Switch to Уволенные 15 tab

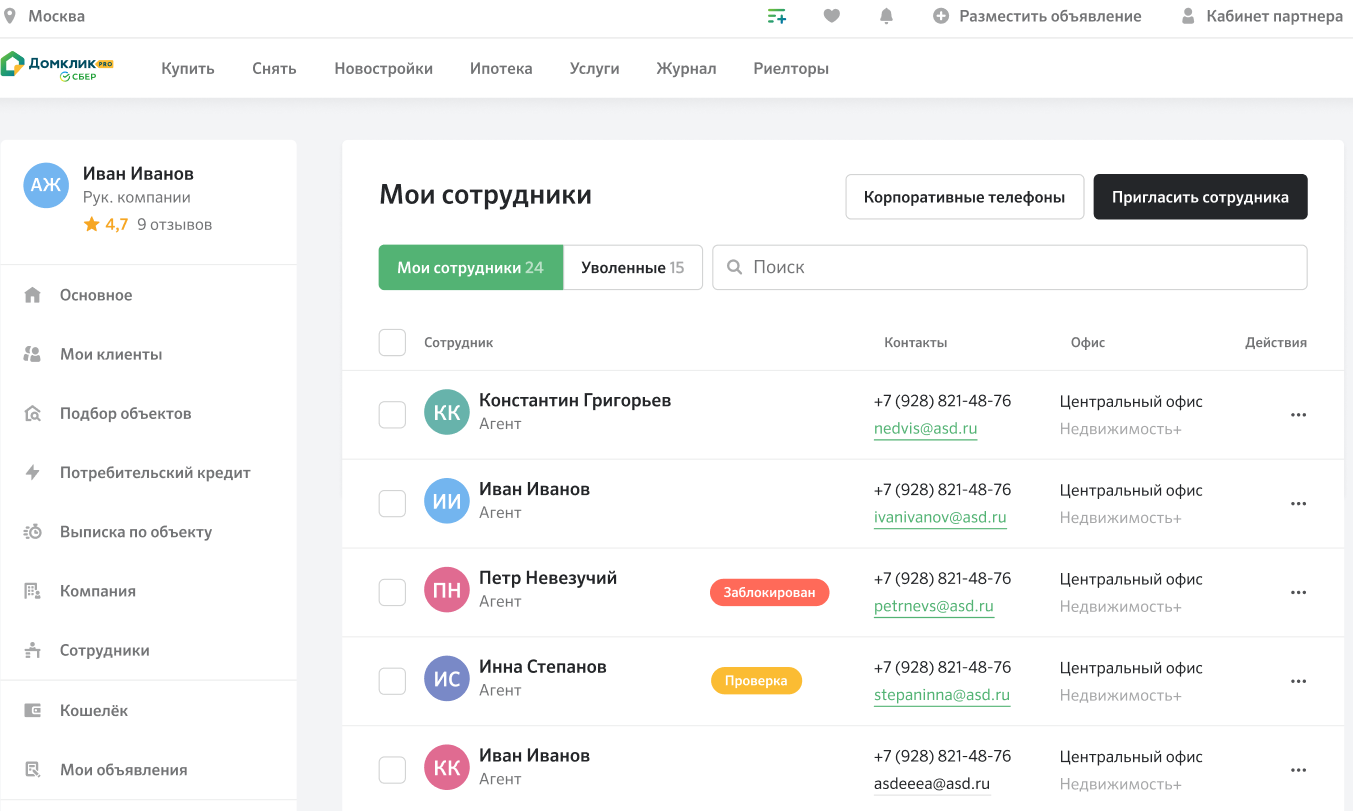tap(633, 268)
